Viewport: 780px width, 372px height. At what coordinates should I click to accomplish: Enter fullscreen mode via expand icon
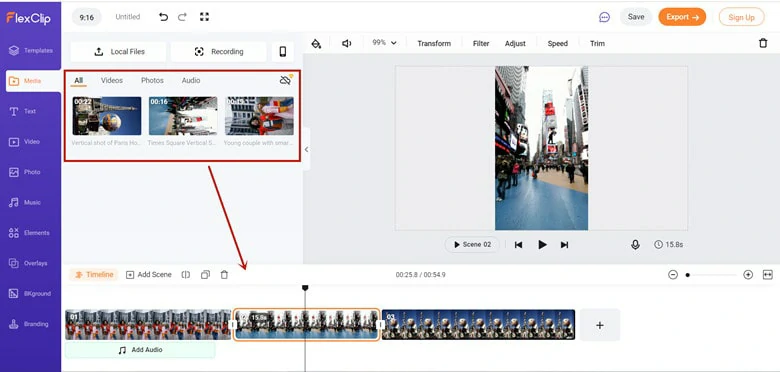point(204,17)
